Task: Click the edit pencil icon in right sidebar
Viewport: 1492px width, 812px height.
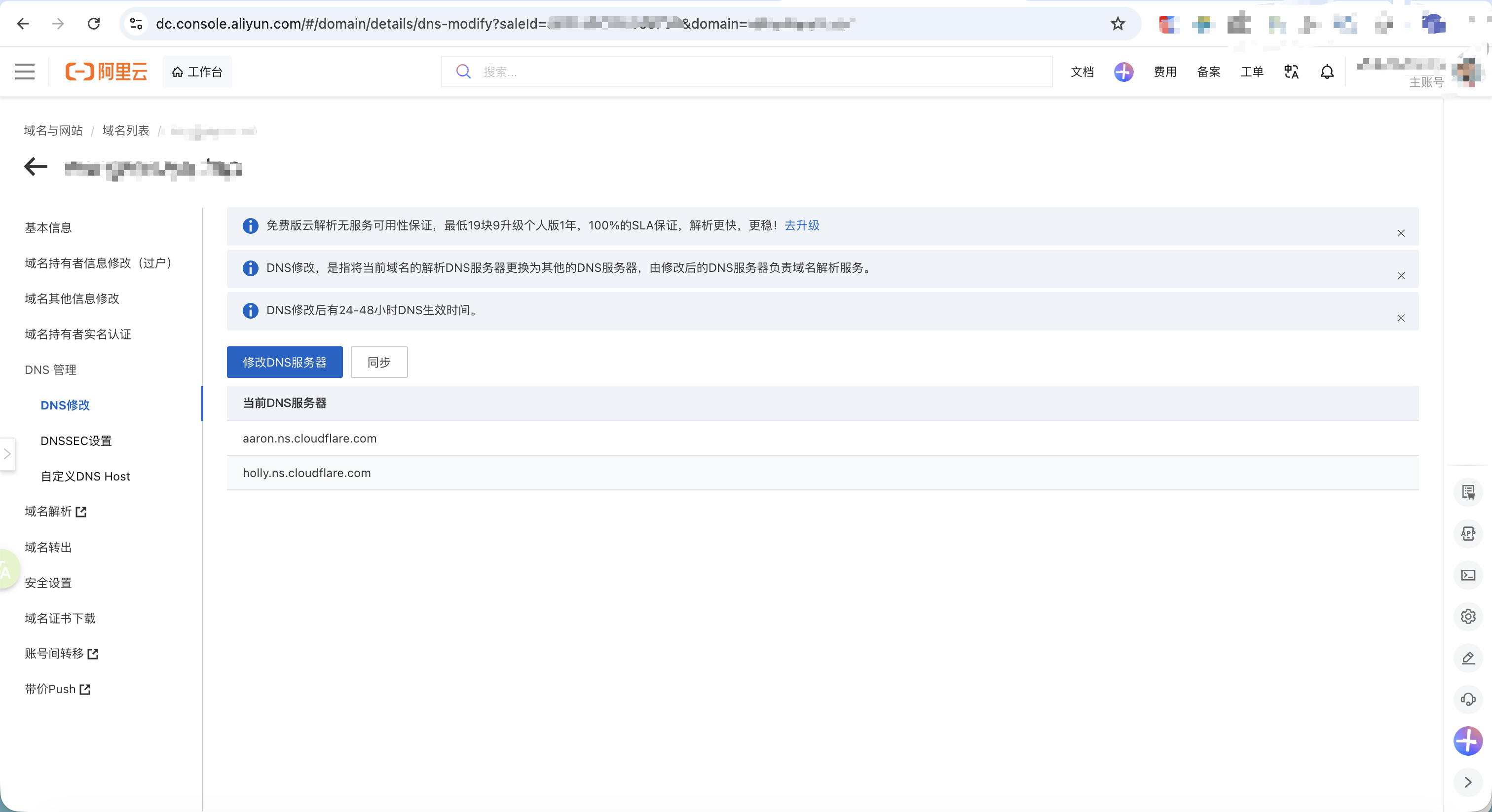Action: (x=1468, y=658)
